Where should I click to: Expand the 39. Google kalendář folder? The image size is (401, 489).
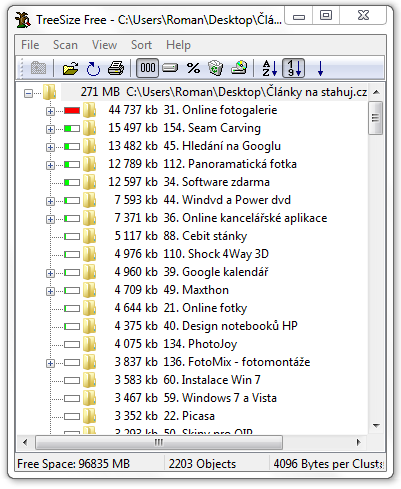(x=50, y=273)
